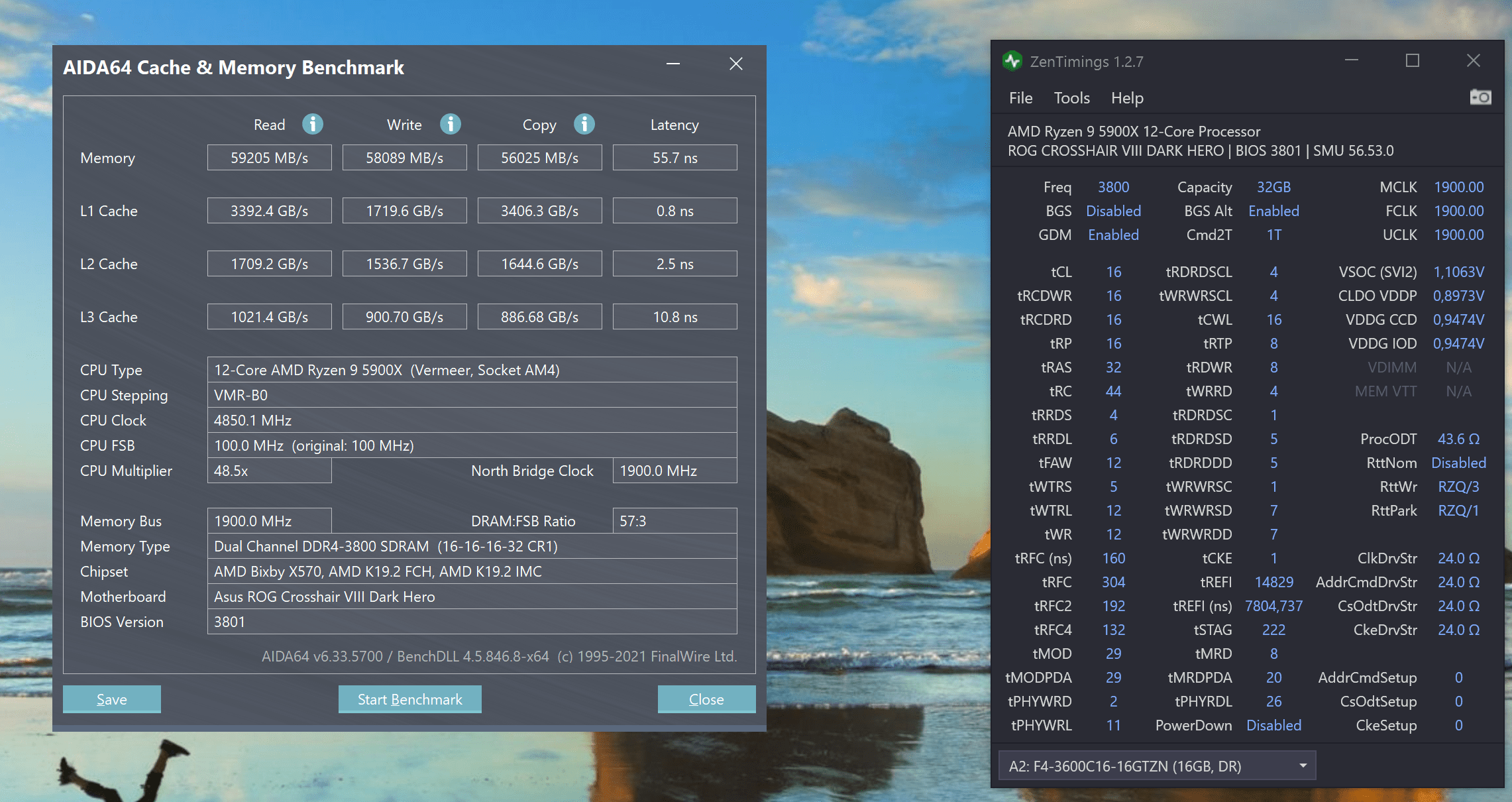Select L3 Cache Read value 1021.4 GB/s
The height and width of the screenshot is (802, 1512).
(x=270, y=317)
